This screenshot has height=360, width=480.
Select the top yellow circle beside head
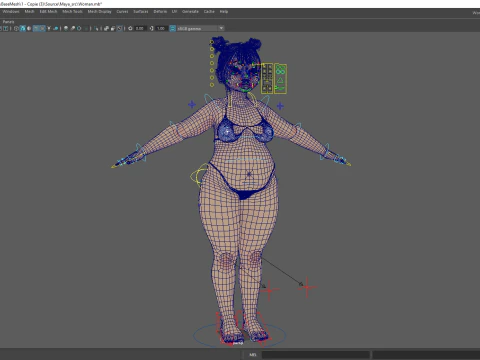point(212,42)
